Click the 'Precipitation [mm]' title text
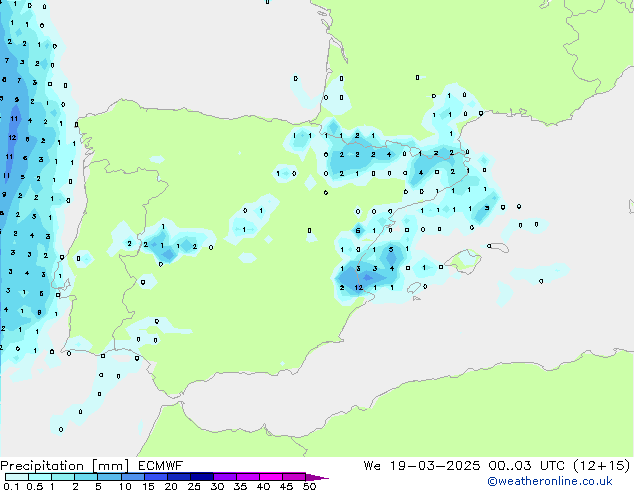 65,466
